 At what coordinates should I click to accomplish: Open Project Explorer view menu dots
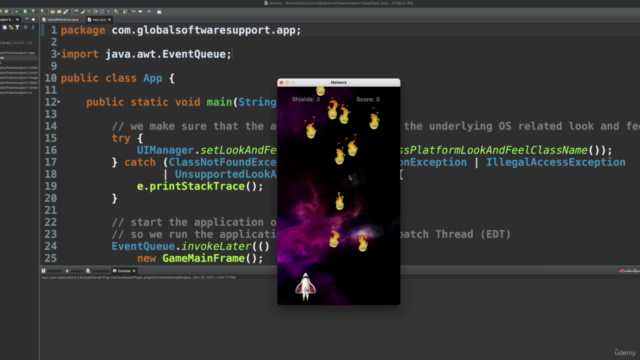(33, 27)
